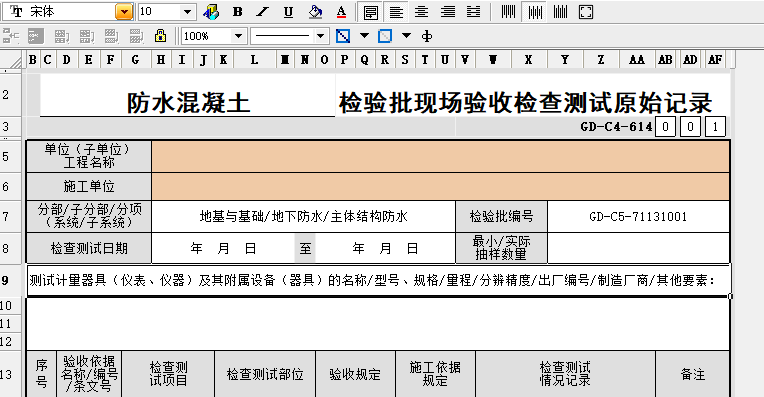Apply distributed justify alignment
The width and height of the screenshot is (764, 397).
point(473,12)
